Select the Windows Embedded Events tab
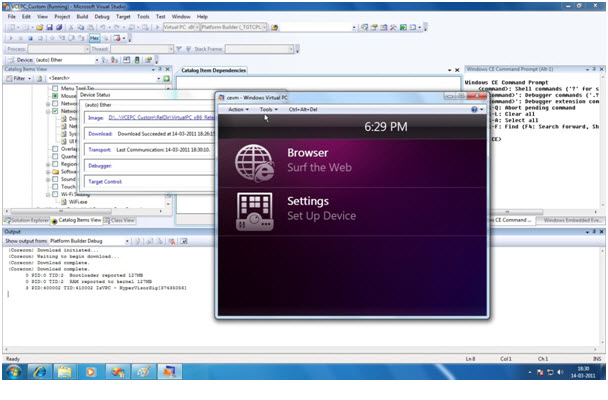Screen dimensions: 608x400 572,221
